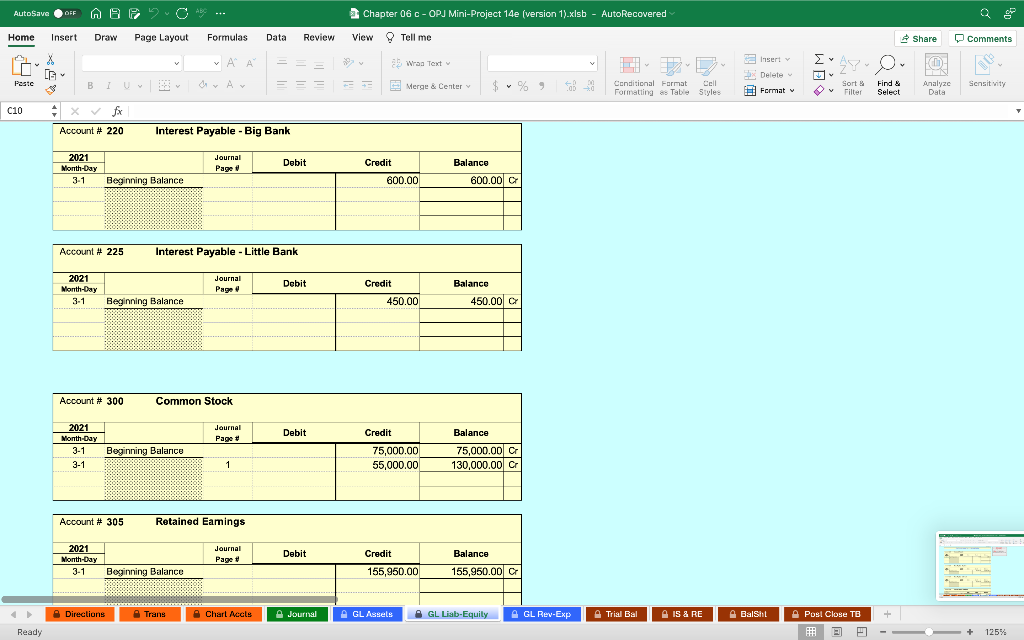The image size is (1024, 640).
Task: Click the Home icon in the title bar
Action: (96, 13)
